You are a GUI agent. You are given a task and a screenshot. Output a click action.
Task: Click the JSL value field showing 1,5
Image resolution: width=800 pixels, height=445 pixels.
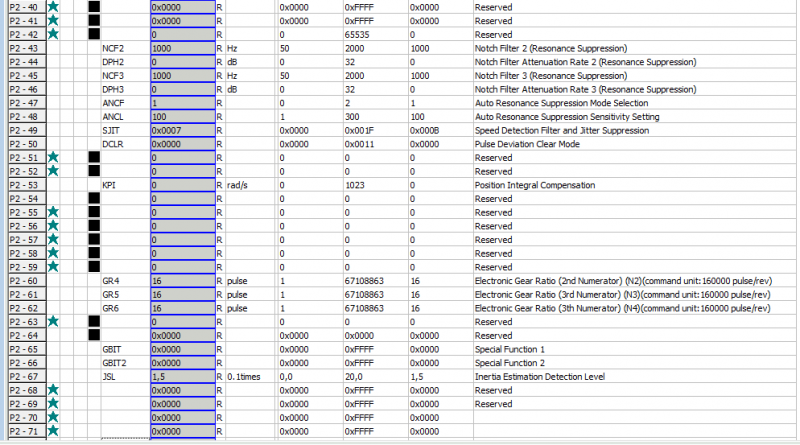click(181, 377)
